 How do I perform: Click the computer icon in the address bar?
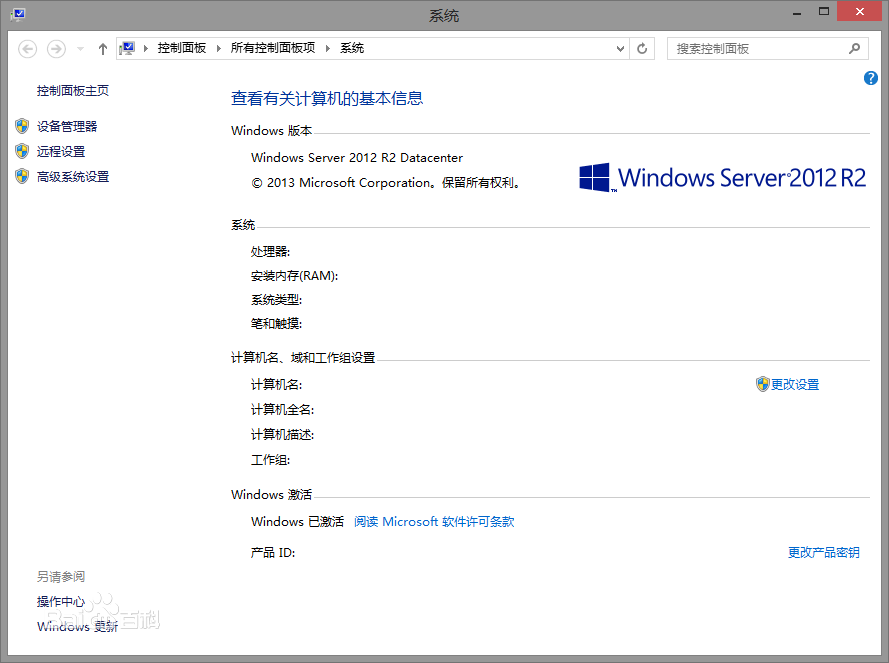[x=129, y=47]
